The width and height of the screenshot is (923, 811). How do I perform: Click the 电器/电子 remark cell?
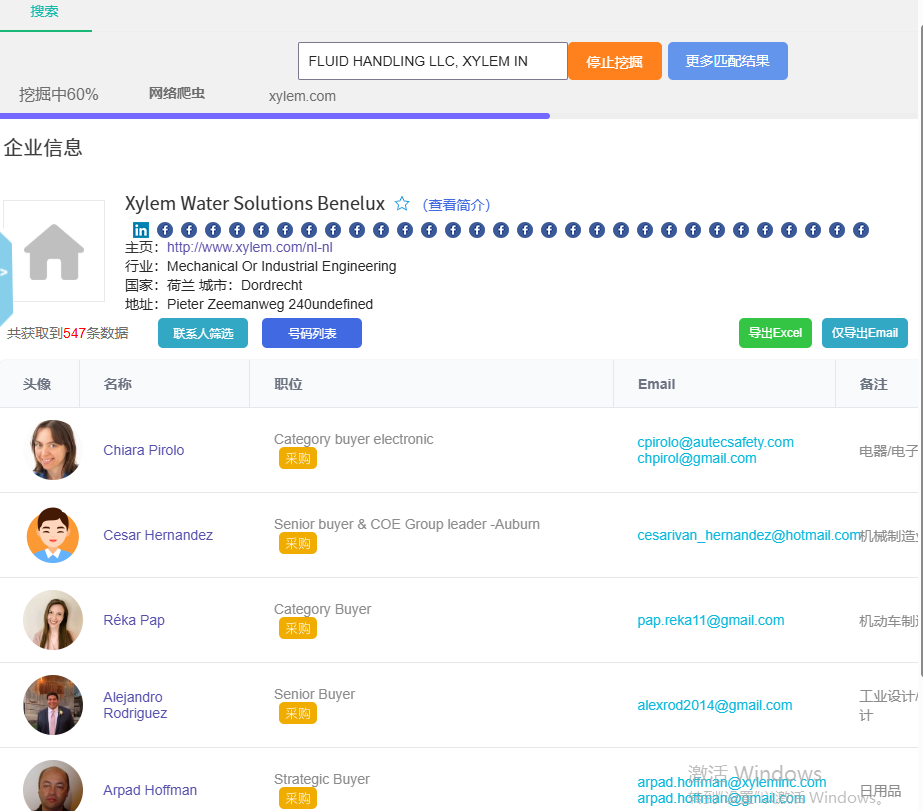pyautogui.click(x=888, y=451)
